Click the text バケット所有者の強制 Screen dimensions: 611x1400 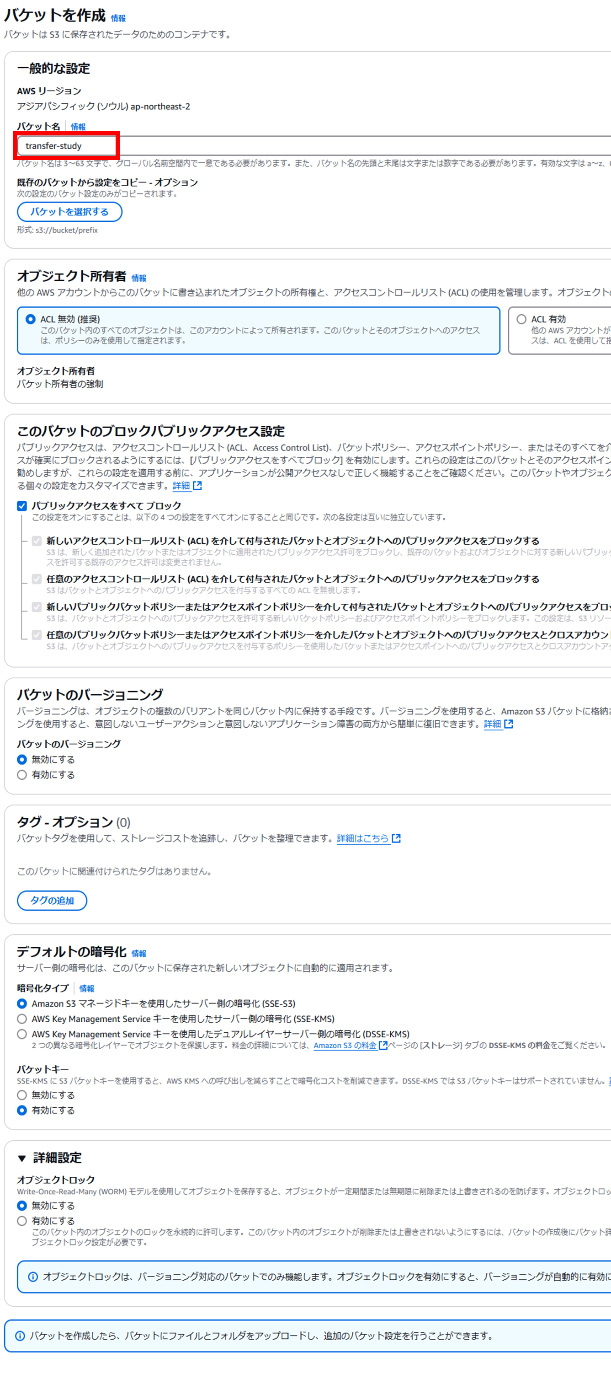coord(60,384)
